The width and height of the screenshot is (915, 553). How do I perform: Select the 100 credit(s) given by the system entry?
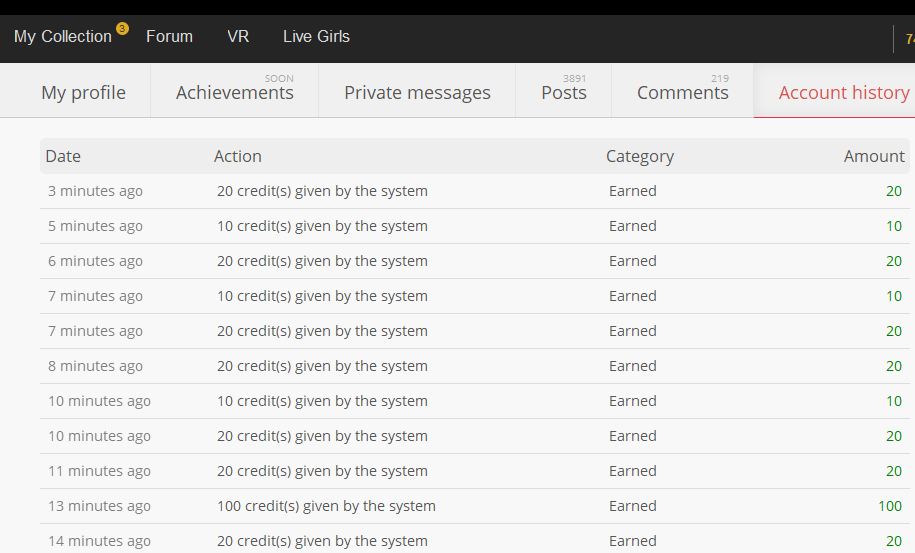[x=326, y=506]
